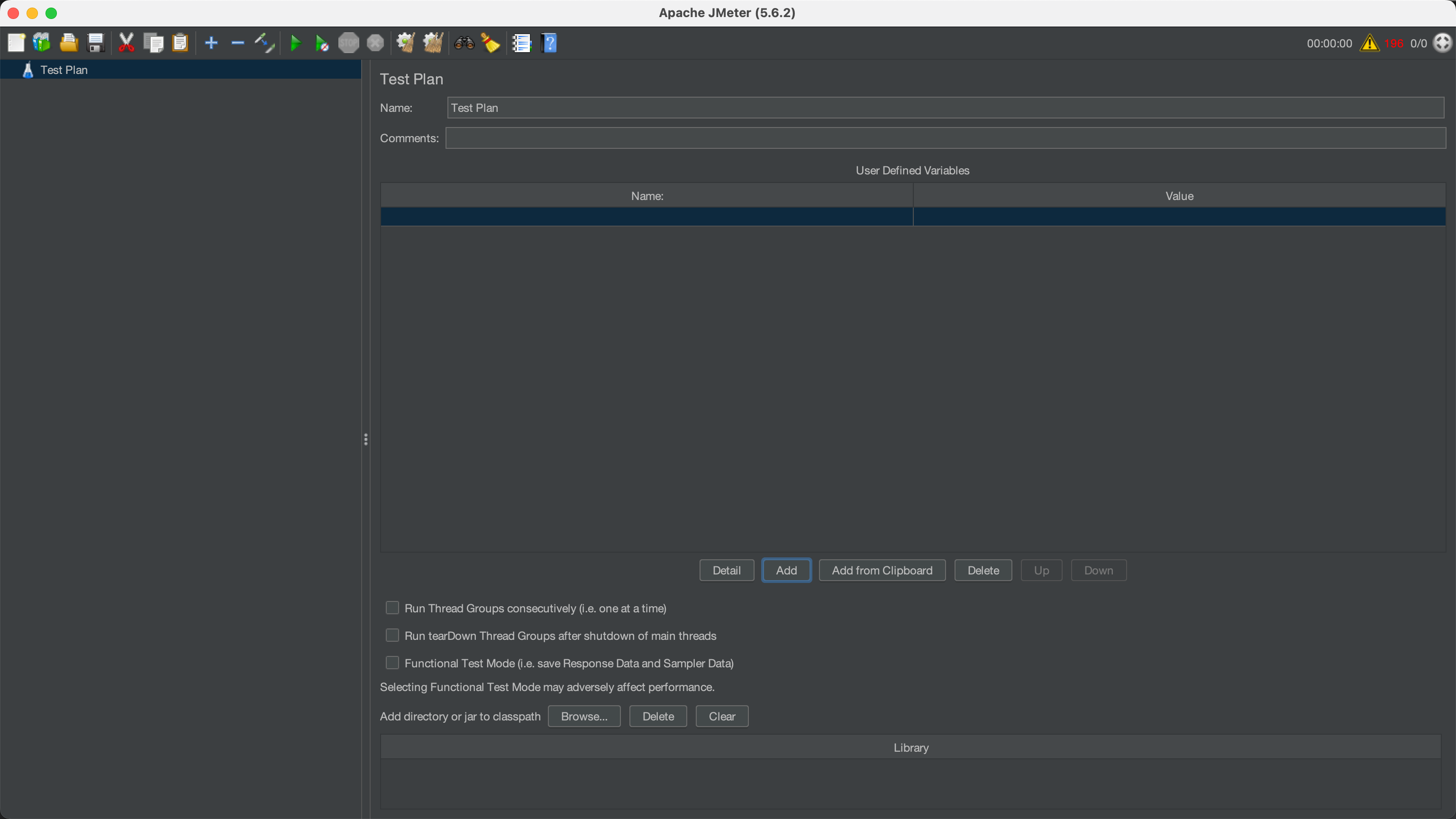This screenshot has height=819, width=1456.
Task: Click Add from Clipboard button
Action: [x=882, y=570]
